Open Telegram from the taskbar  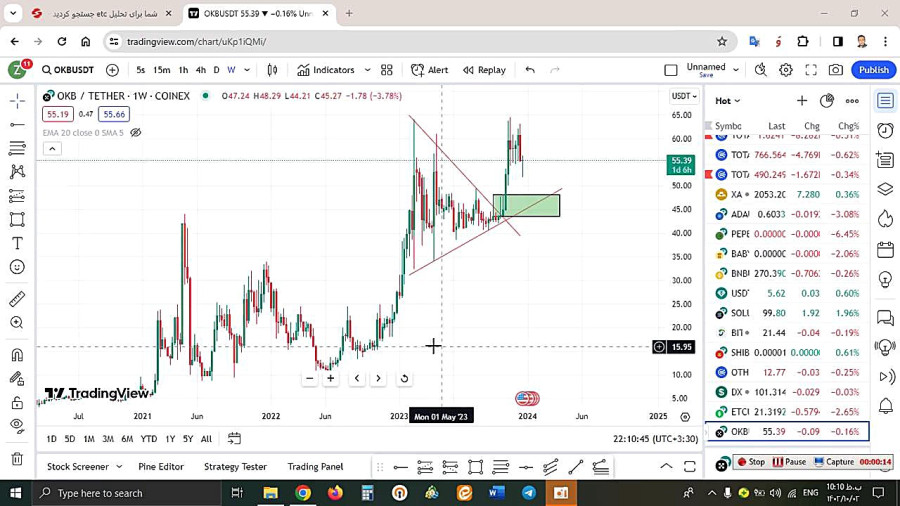click(x=529, y=493)
